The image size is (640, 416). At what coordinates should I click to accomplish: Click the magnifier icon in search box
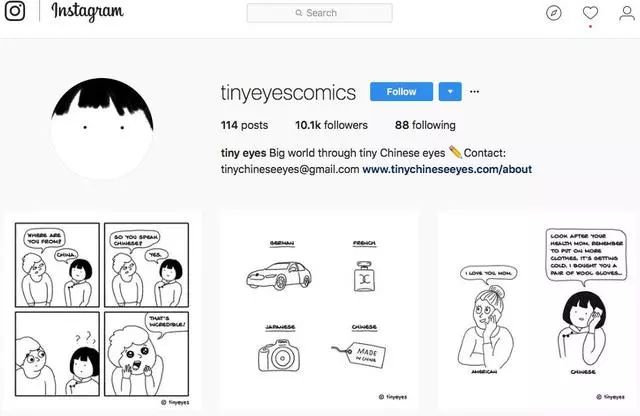point(299,13)
